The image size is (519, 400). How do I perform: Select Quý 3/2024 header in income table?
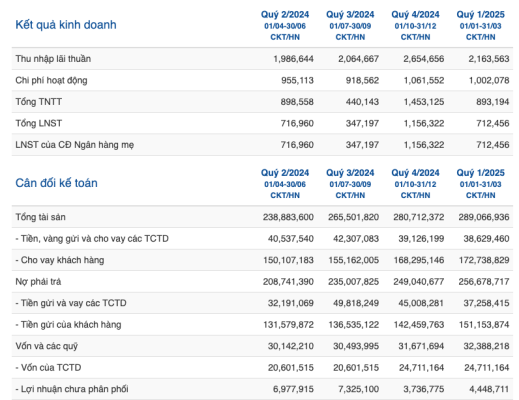click(x=350, y=15)
